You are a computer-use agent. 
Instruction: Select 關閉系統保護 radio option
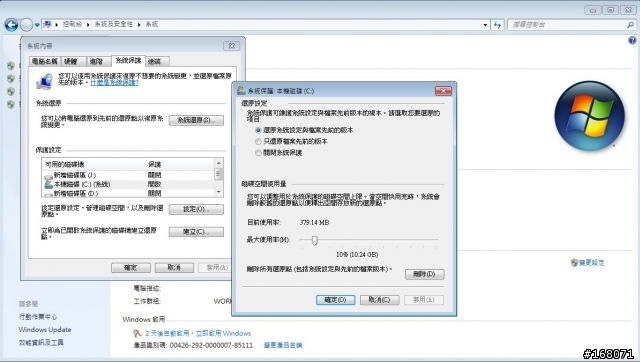279,153
